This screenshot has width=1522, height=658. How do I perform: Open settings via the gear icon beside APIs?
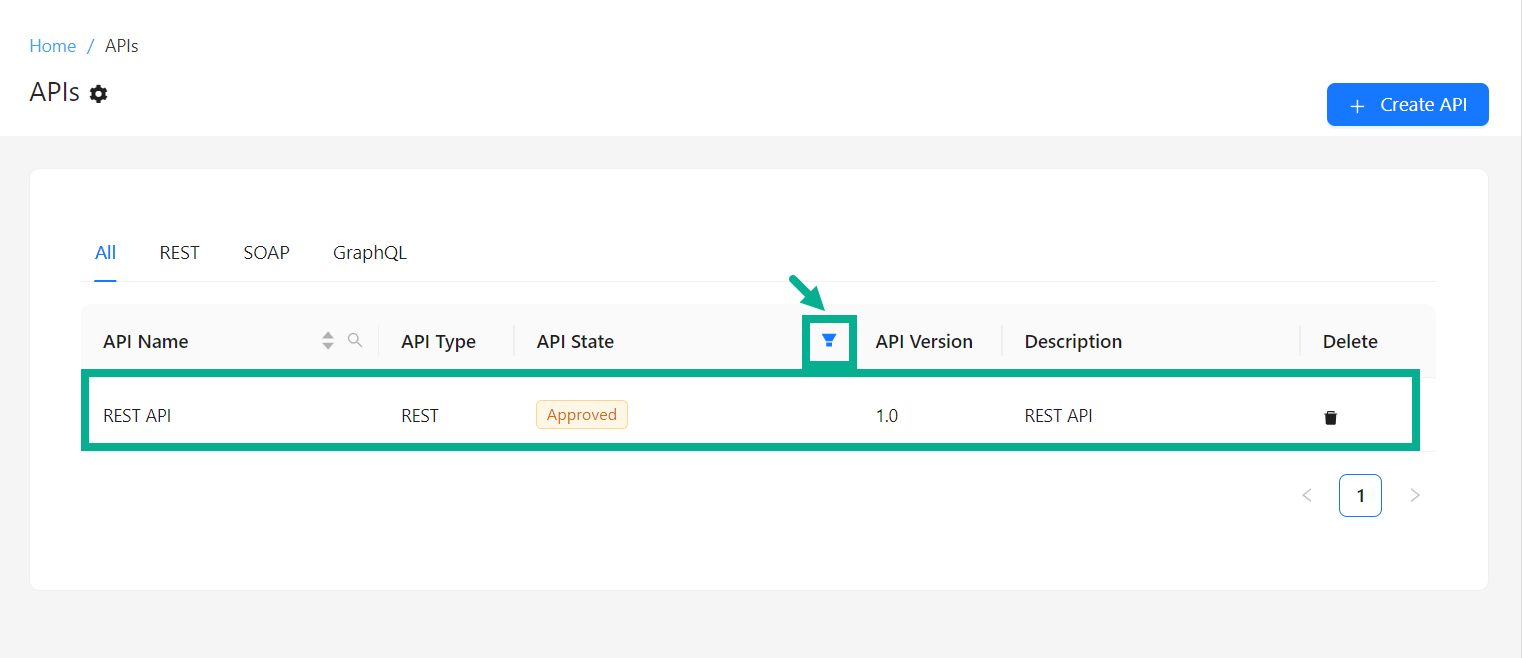99,93
